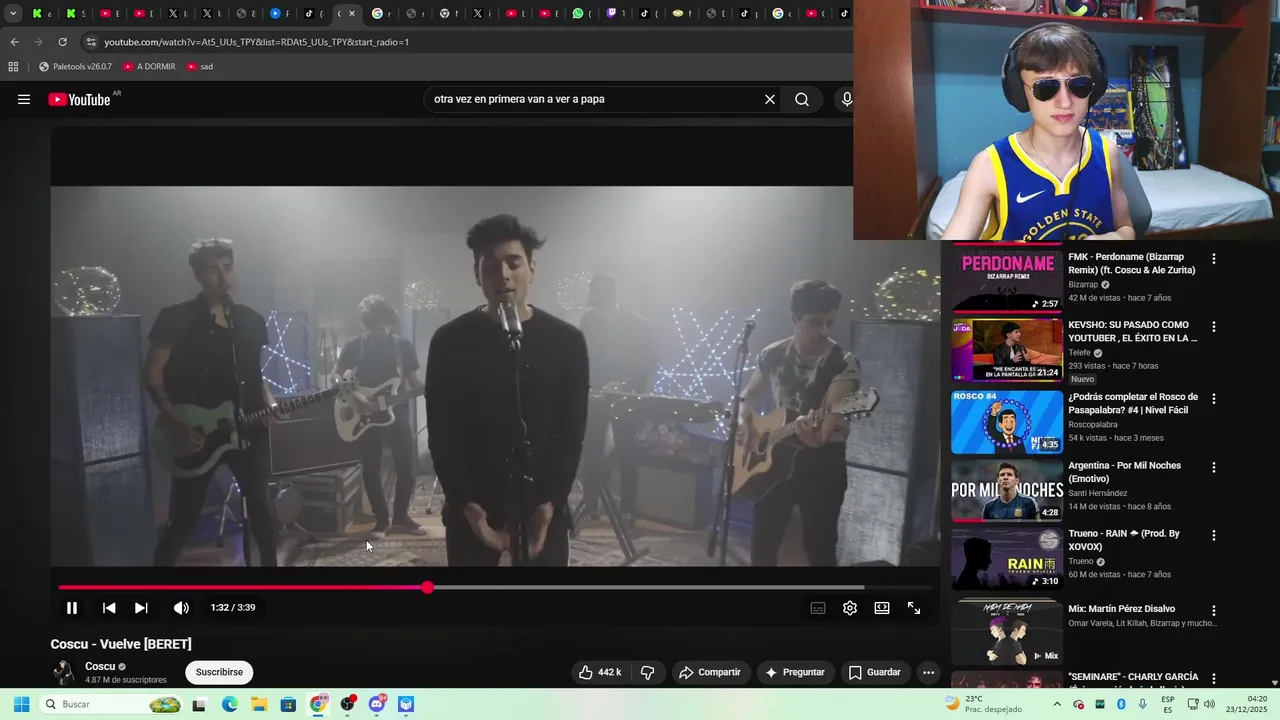Viewport: 1280px width, 720px height.
Task: Open Coscu channel avatar
Action: pos(64,672)
